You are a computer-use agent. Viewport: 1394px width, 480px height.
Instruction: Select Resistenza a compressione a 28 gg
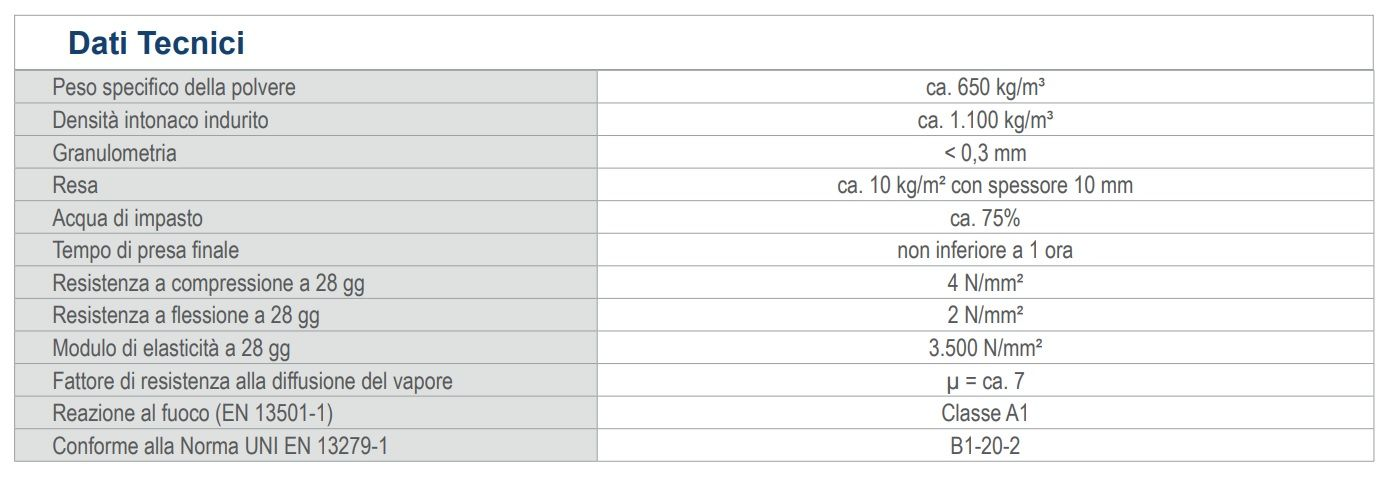(x=208, y=283)
